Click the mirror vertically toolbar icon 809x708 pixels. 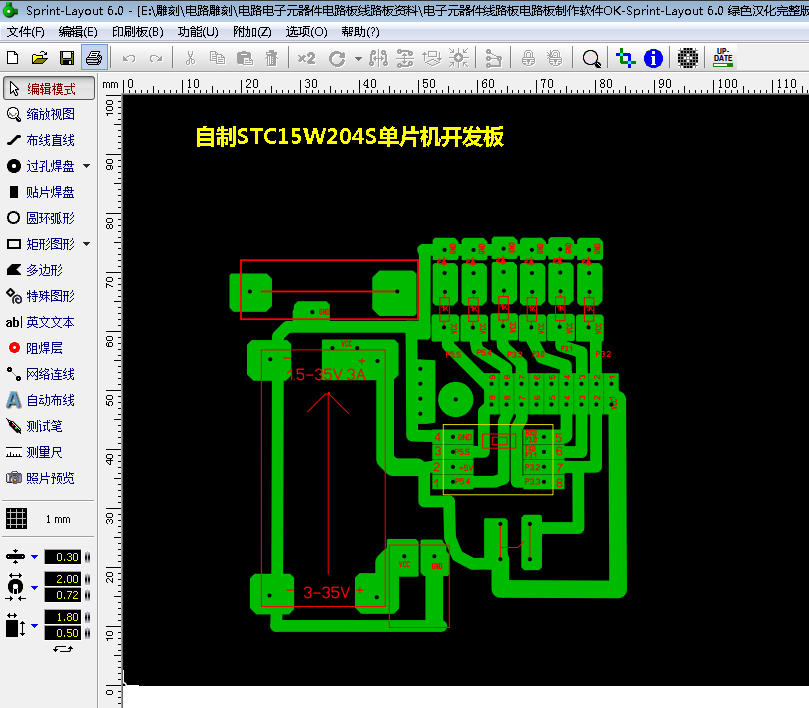(x=405, y=58)
